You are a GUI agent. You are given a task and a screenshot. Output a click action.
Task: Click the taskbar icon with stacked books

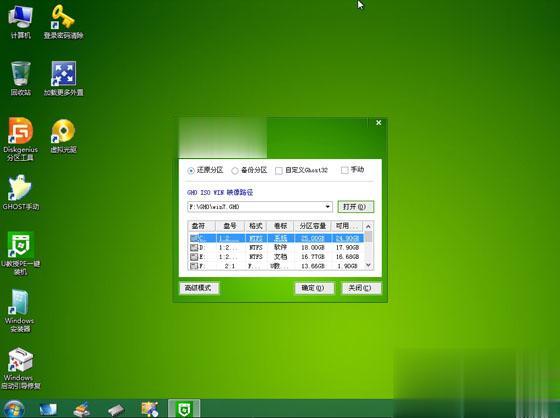tap(81, 409)
